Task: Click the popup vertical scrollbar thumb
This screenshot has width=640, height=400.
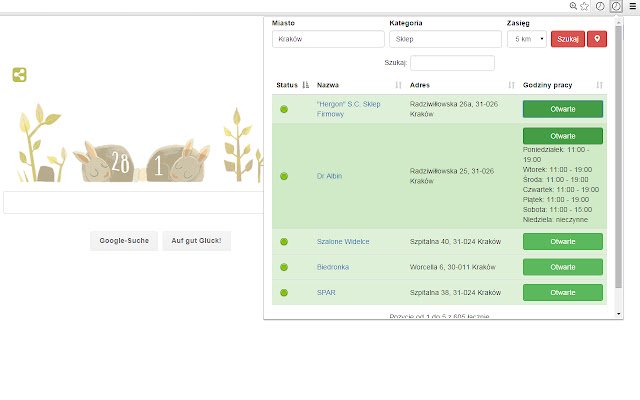Action: [x=618, y=155]
